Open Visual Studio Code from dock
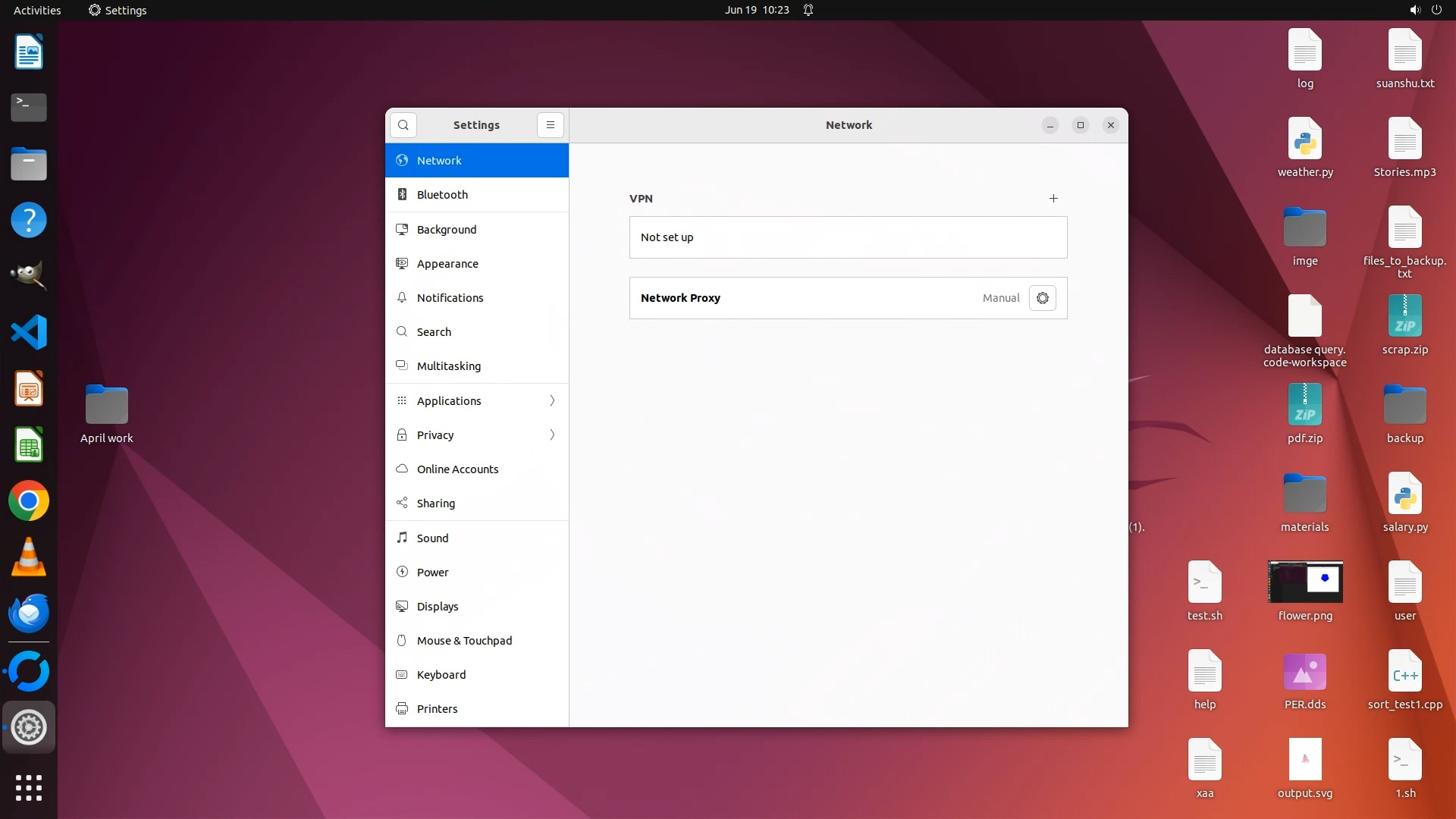 (x=29, y=332)
